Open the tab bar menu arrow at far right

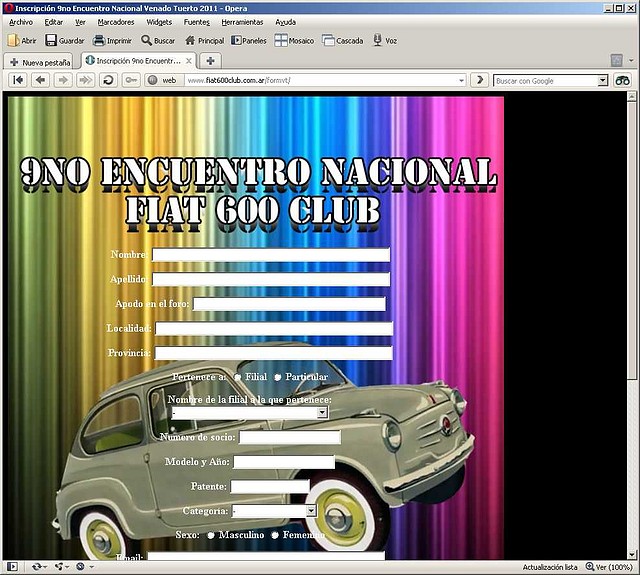[x=631, y=61]
